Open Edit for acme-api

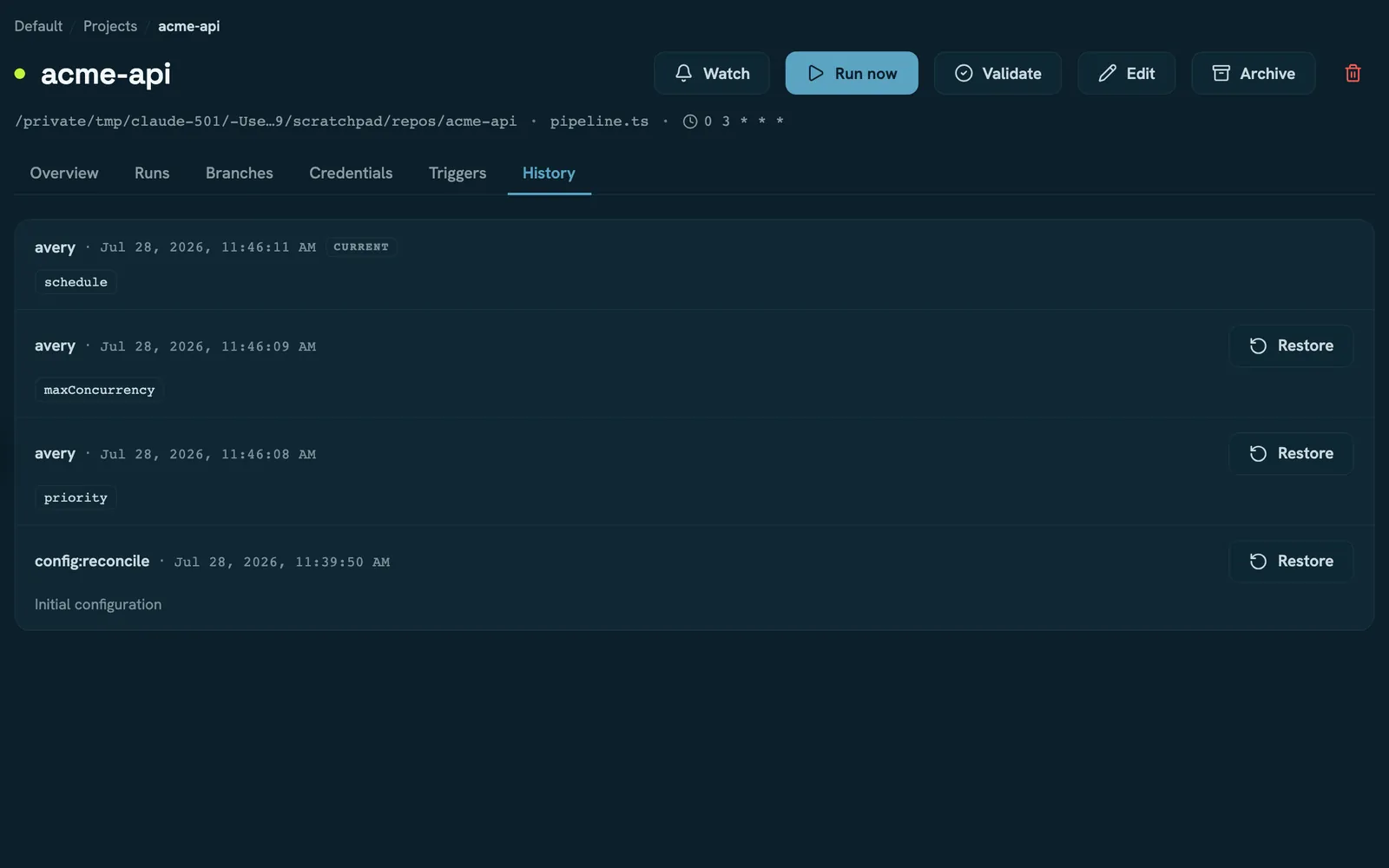[1127, 73]
